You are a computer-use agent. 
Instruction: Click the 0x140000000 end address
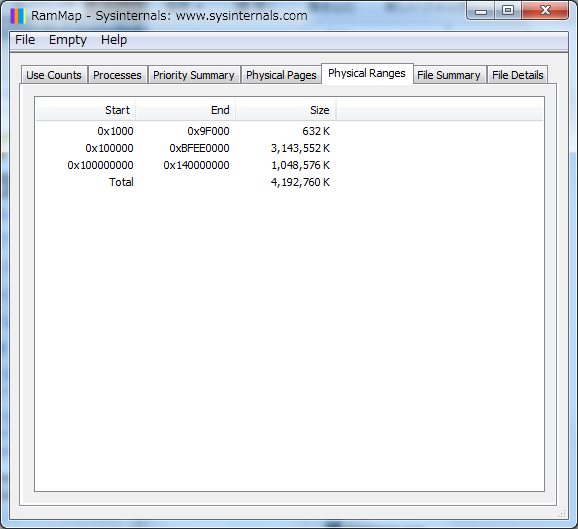(x=196, y=165)
